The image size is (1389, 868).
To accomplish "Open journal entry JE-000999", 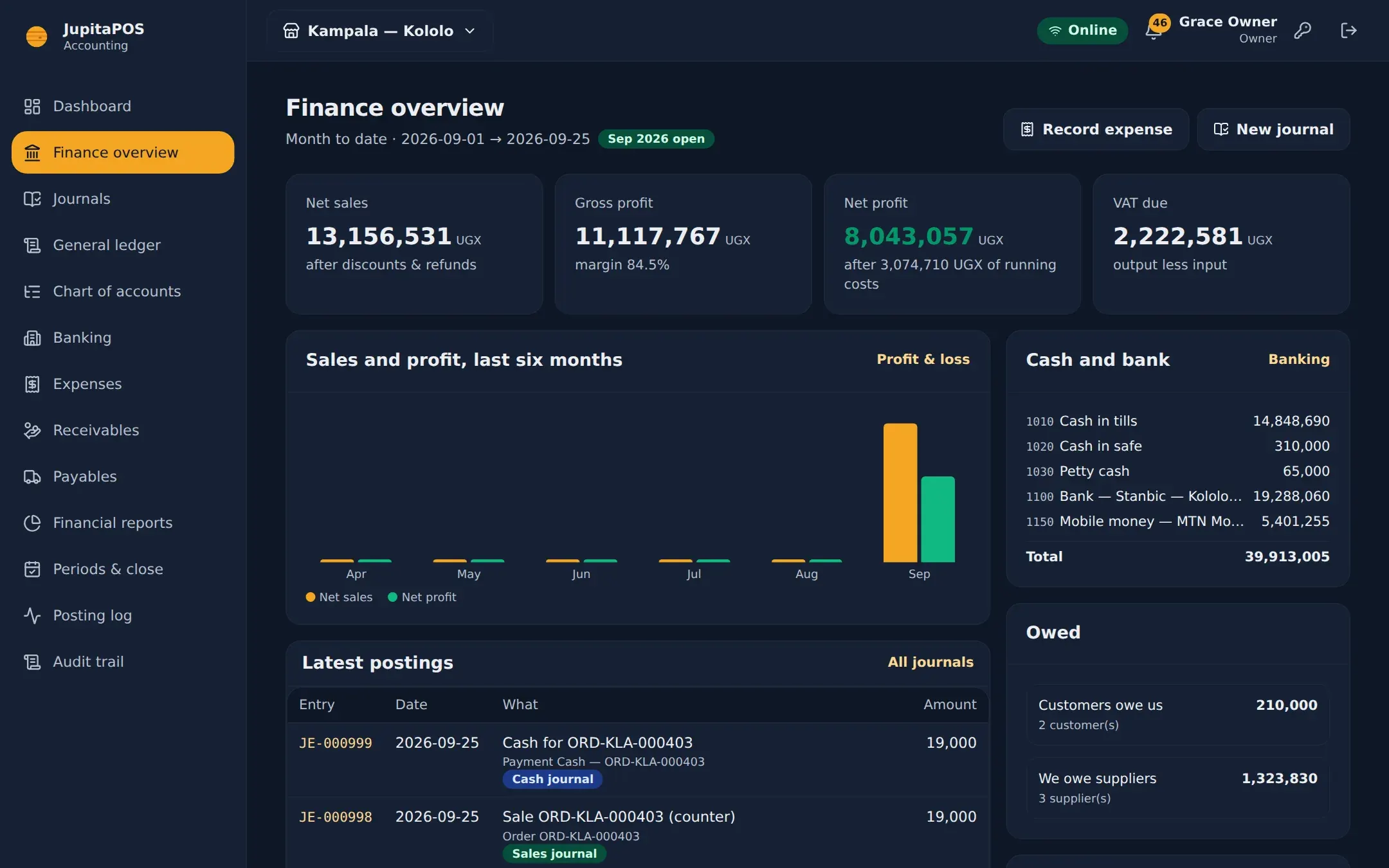I will pyautogui.click(x=336, y=743).
